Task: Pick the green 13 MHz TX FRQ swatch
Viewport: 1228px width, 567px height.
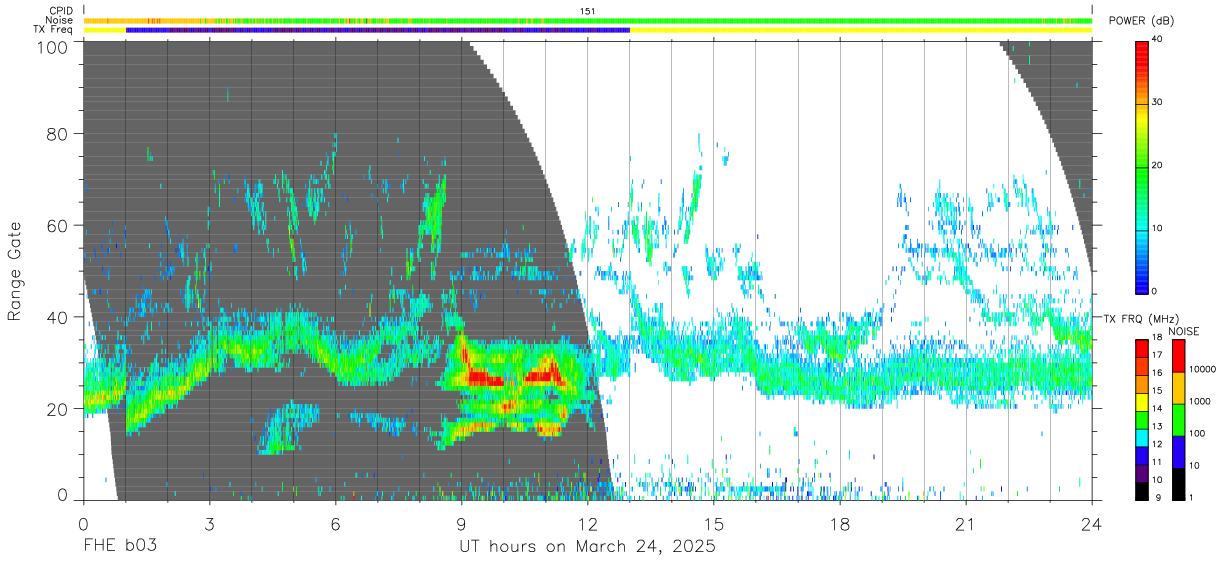Action: tap(1141, 420)
